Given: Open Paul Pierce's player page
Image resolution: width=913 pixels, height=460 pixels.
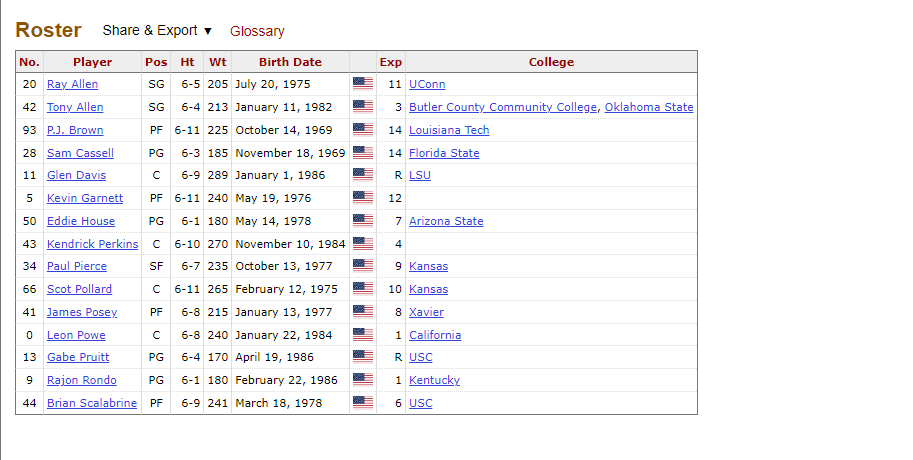Looking at the screenshot, I should [x=77, y=266].
